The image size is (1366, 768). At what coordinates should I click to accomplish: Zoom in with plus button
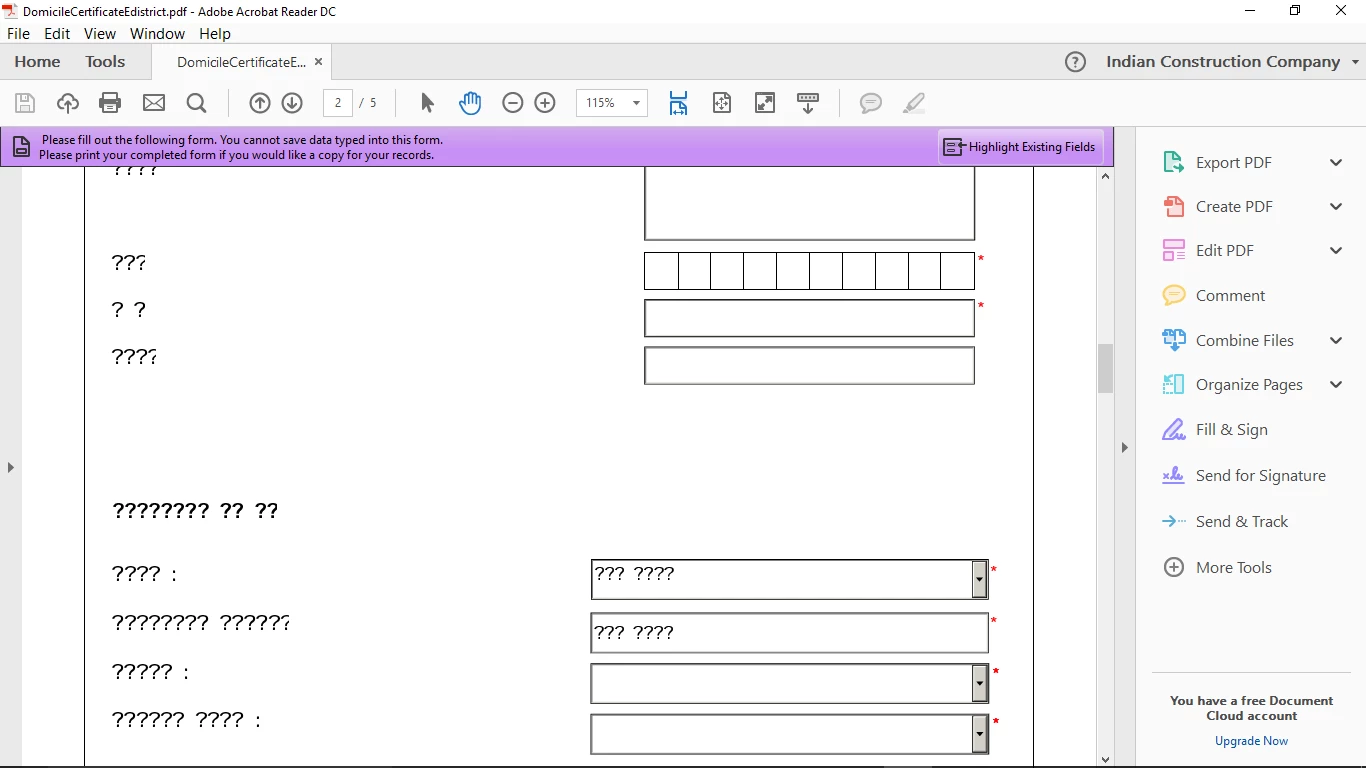click(x=545, y=103)
